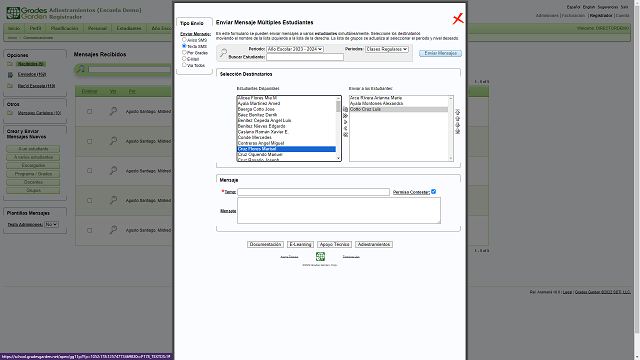
Task: Select the Aviso SMS radio option
Action: click(184, 40)
